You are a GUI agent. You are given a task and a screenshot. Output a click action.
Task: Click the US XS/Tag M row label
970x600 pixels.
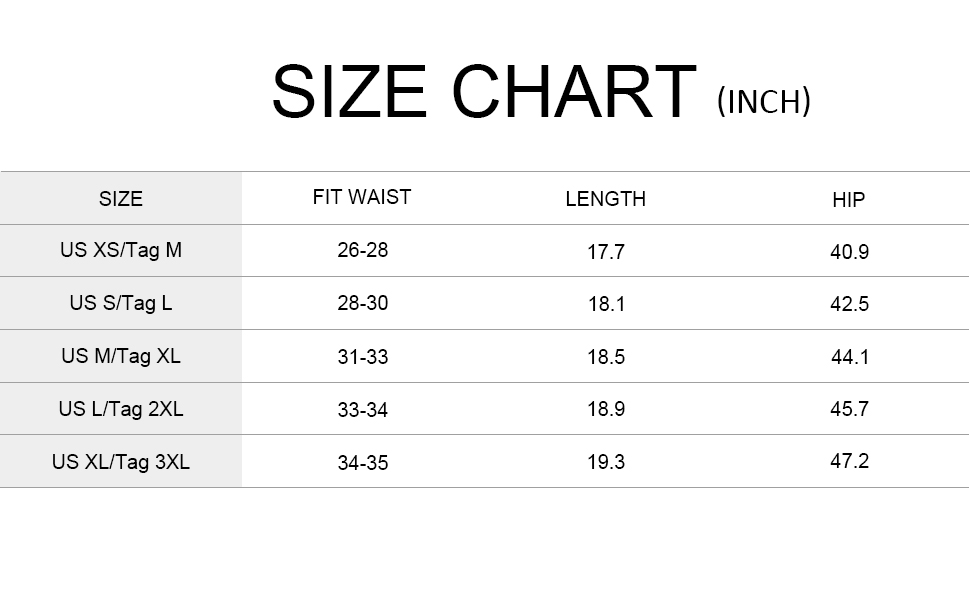click(121, 250)
